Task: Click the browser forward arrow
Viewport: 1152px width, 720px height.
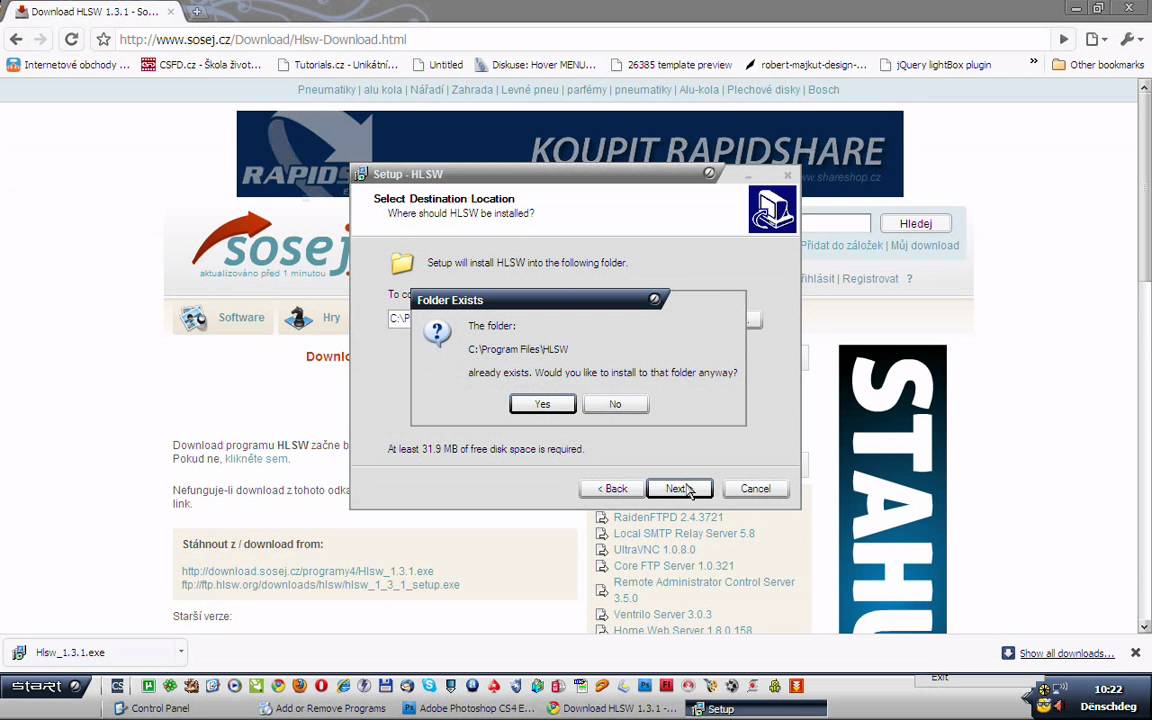Action: [41, 39]
